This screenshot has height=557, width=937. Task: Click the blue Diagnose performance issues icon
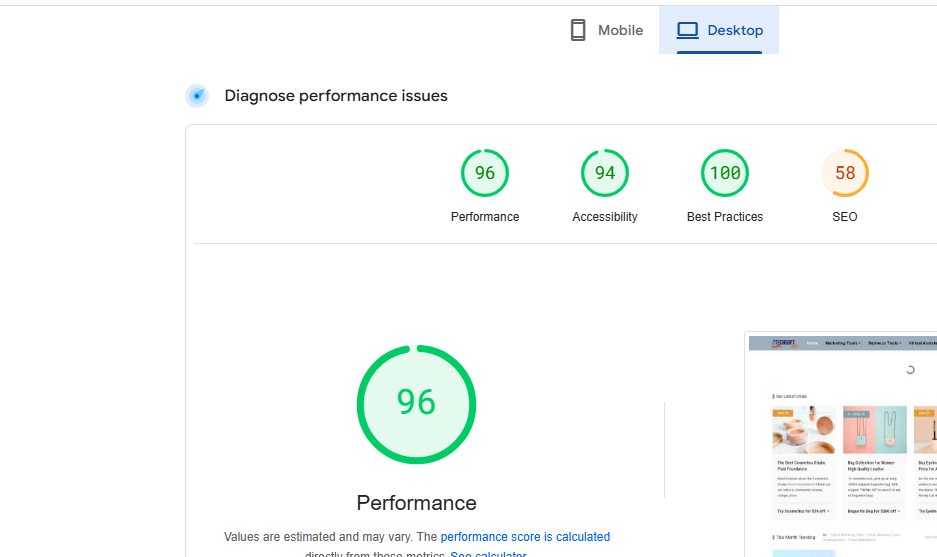click(197, 96)
